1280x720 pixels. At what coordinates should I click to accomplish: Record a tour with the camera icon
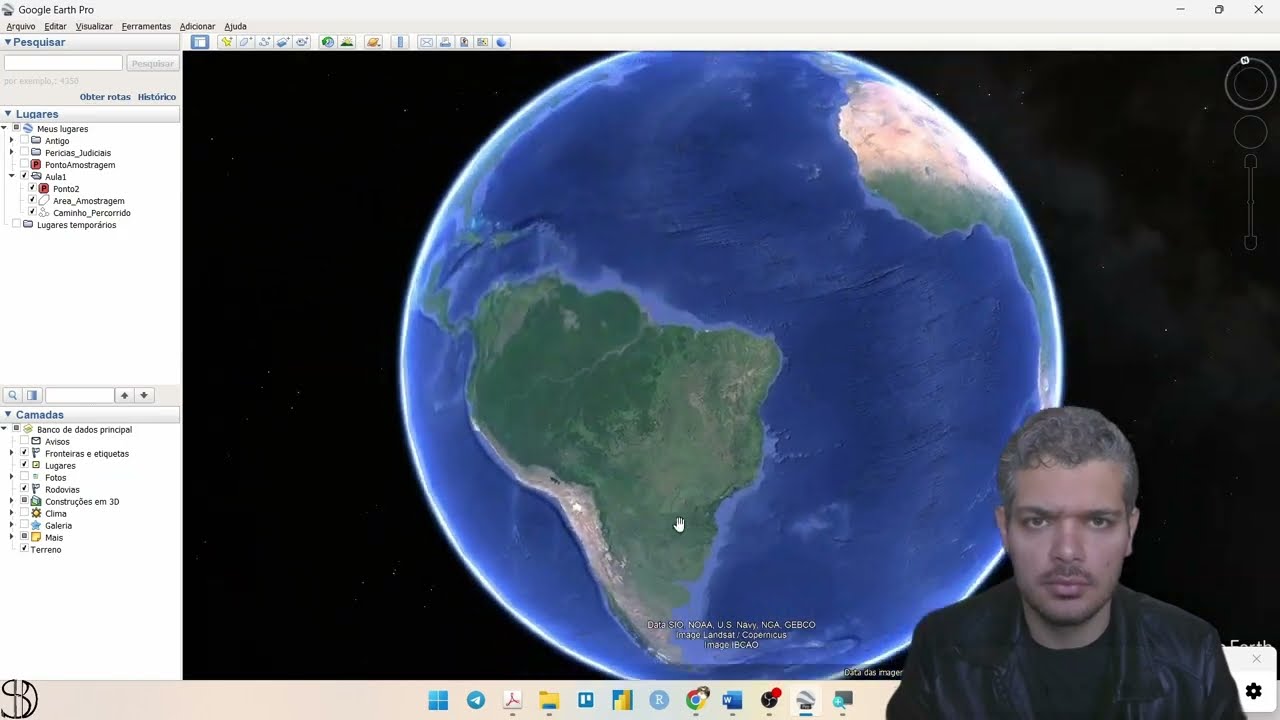(302, 42)
